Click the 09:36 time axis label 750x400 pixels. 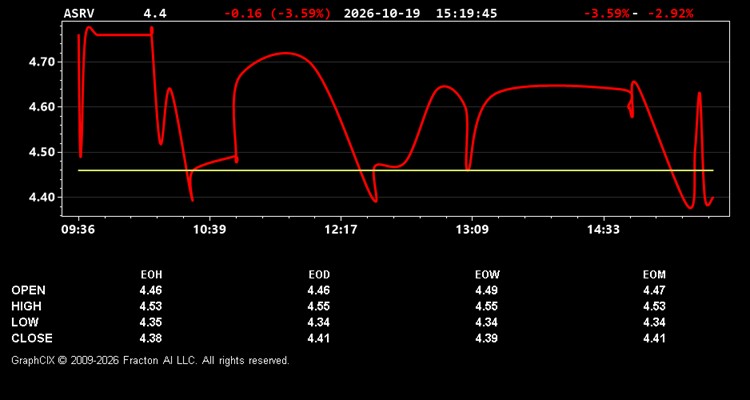(x=78, y=230)
